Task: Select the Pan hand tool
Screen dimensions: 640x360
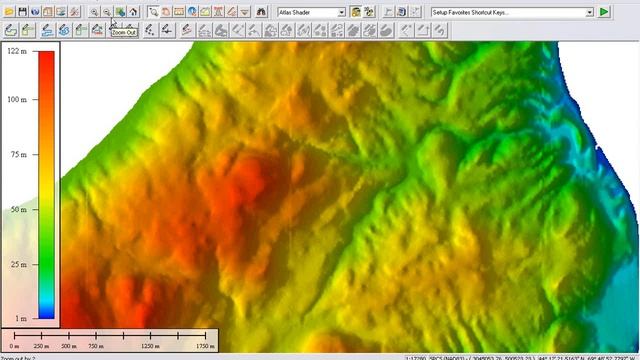Action: tap(166, 12)
